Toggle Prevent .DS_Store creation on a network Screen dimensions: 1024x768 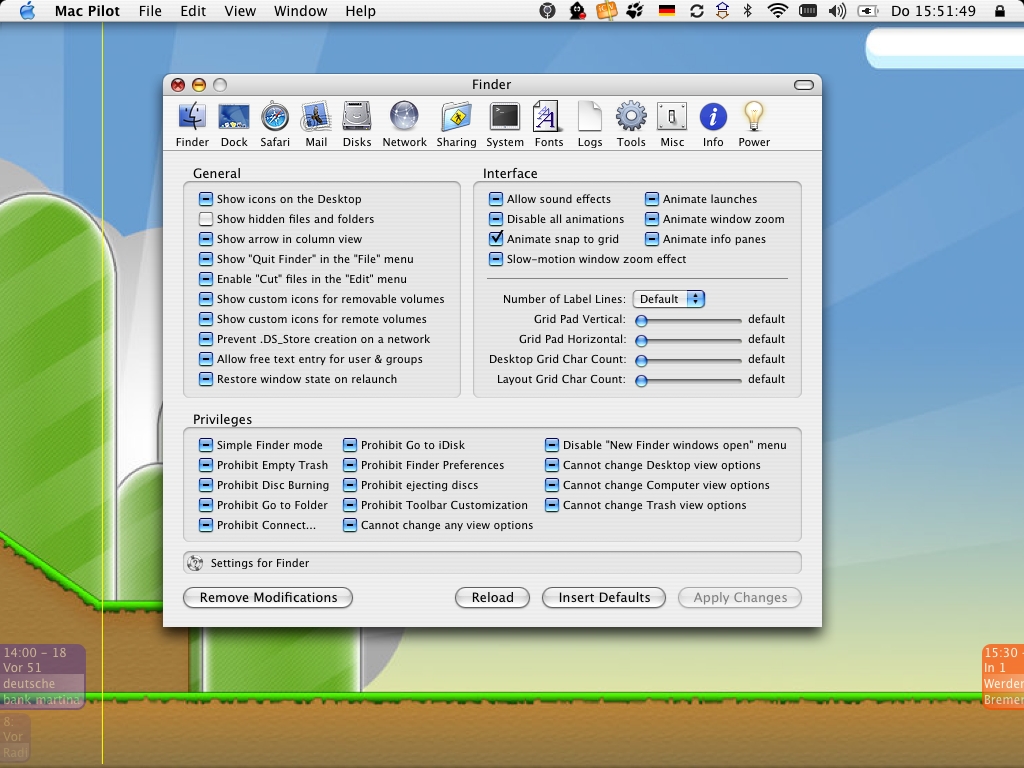point(206,339)
